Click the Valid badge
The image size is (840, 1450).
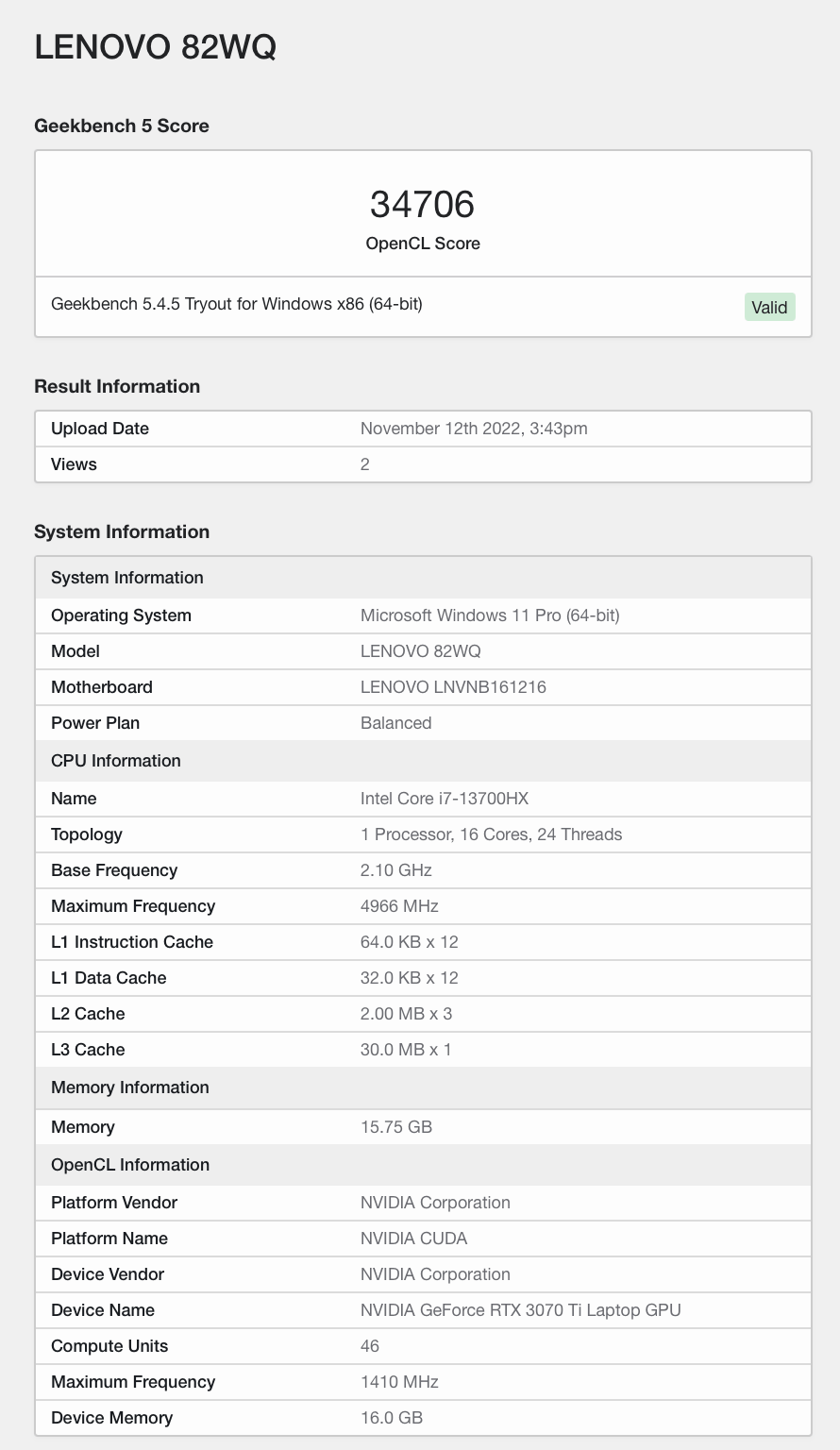point(769,307)
